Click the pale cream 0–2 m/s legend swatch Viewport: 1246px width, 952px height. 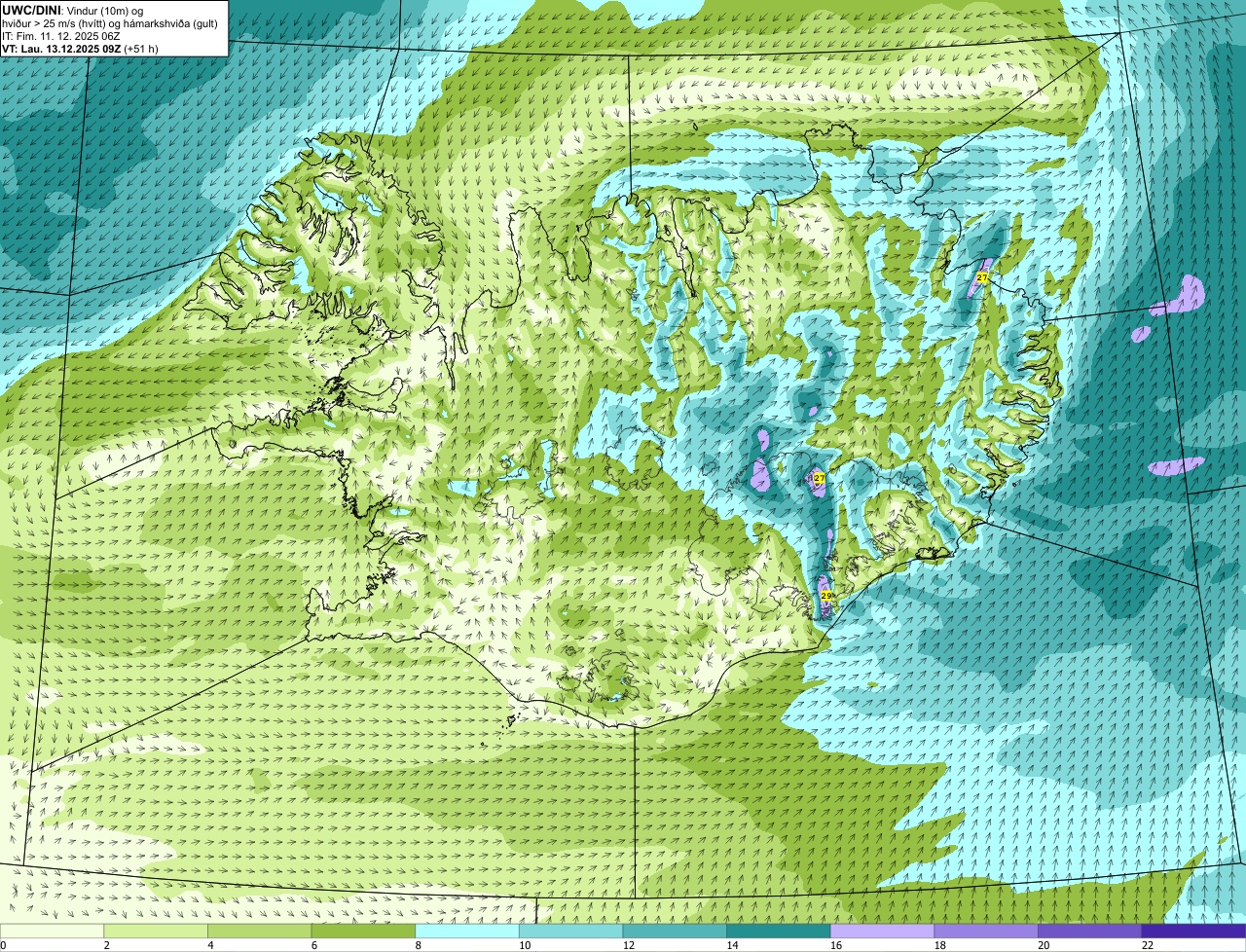click(x=52, y=931)
